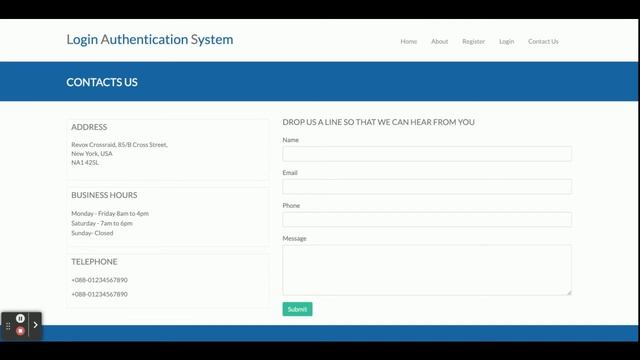
Task: Open the Home nav link
Action: pyautogui.click(x=409, y=41)
